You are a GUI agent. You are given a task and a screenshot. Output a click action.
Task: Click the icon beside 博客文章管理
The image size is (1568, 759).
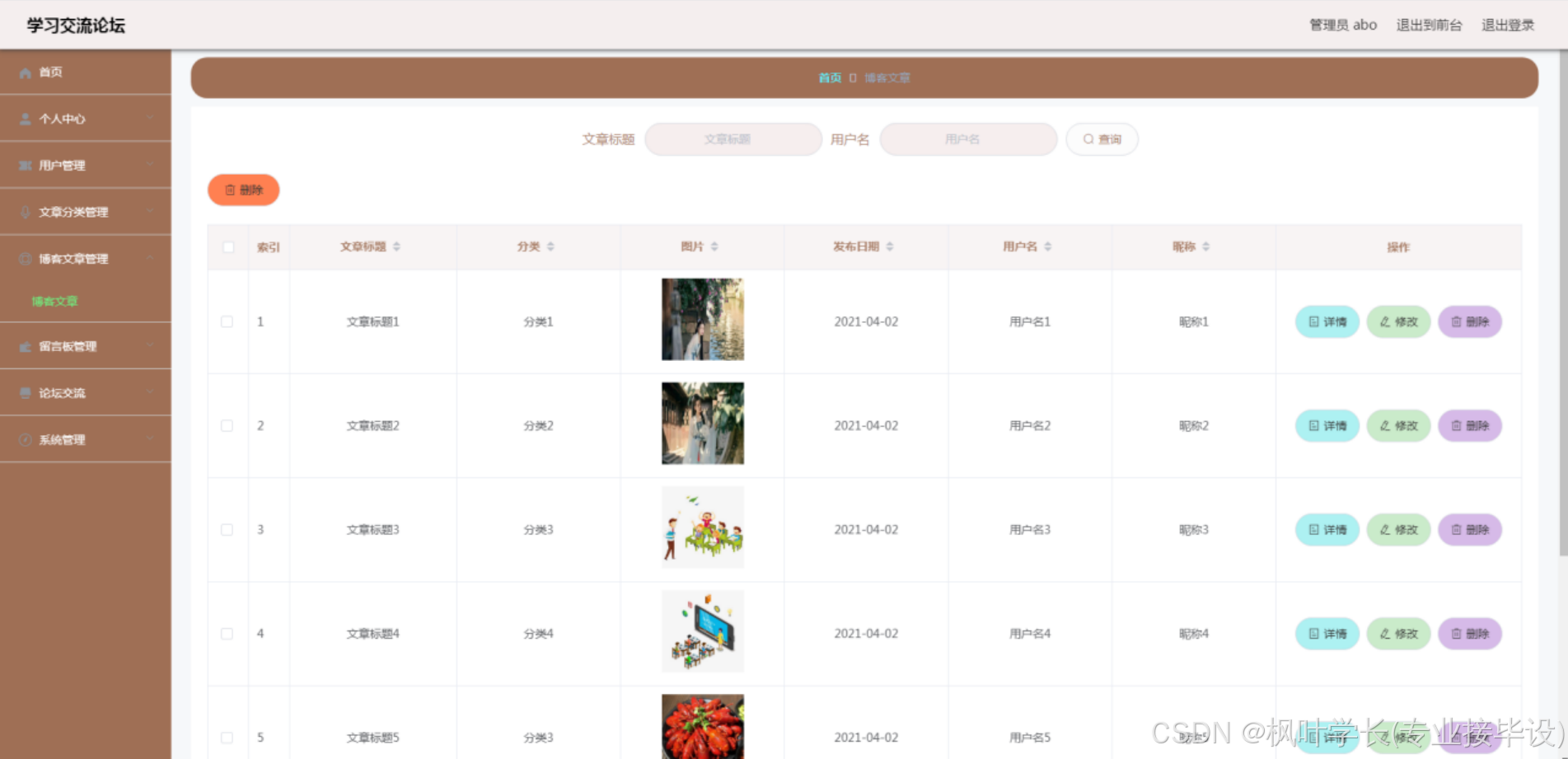[26, 259]
